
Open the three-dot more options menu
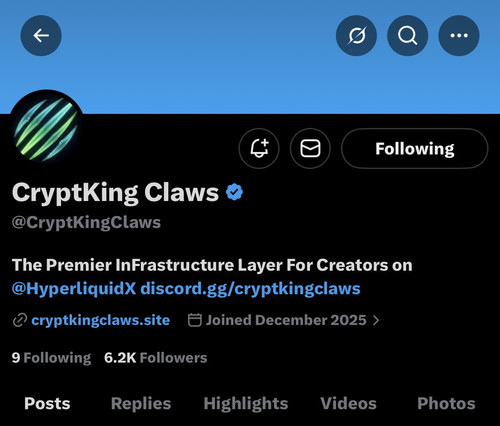(459, 35)
